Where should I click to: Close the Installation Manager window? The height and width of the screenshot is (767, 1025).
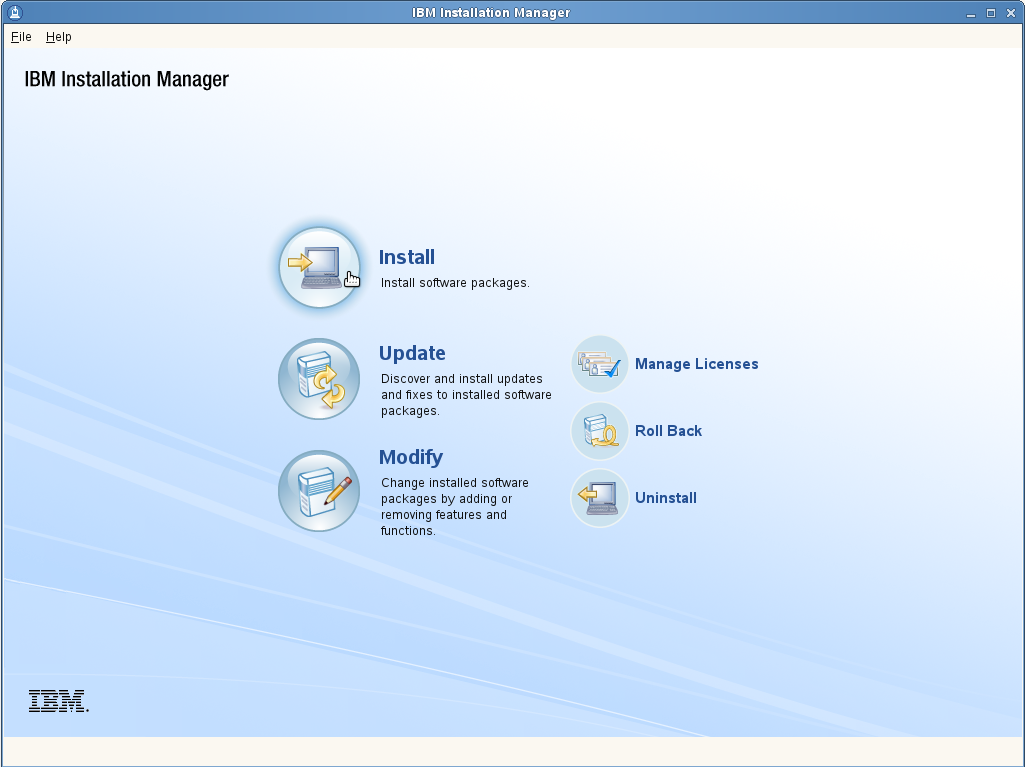(1011, 13)
